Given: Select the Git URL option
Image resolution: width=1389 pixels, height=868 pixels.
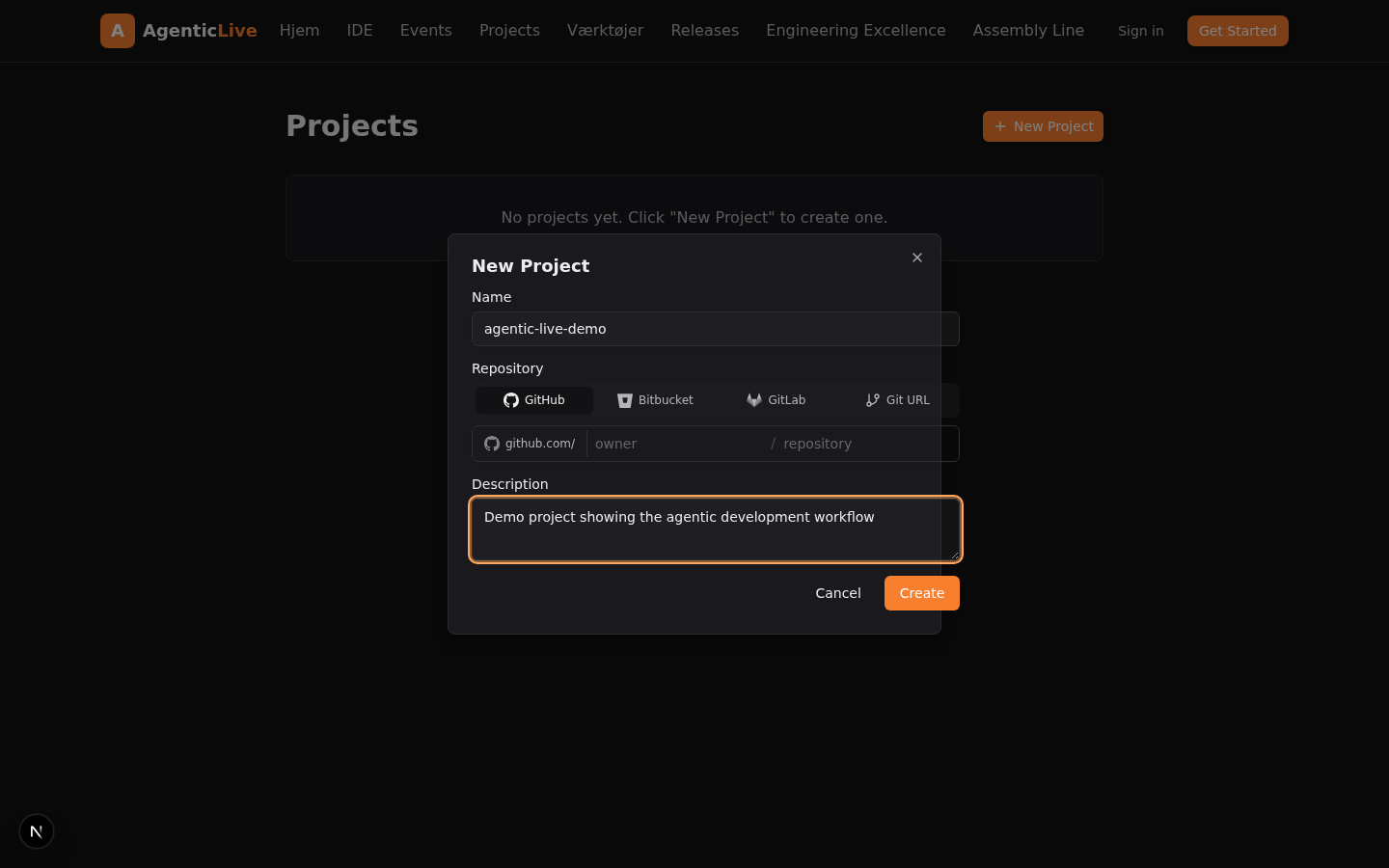Looking at the screenshot, I should pos(897,400).
